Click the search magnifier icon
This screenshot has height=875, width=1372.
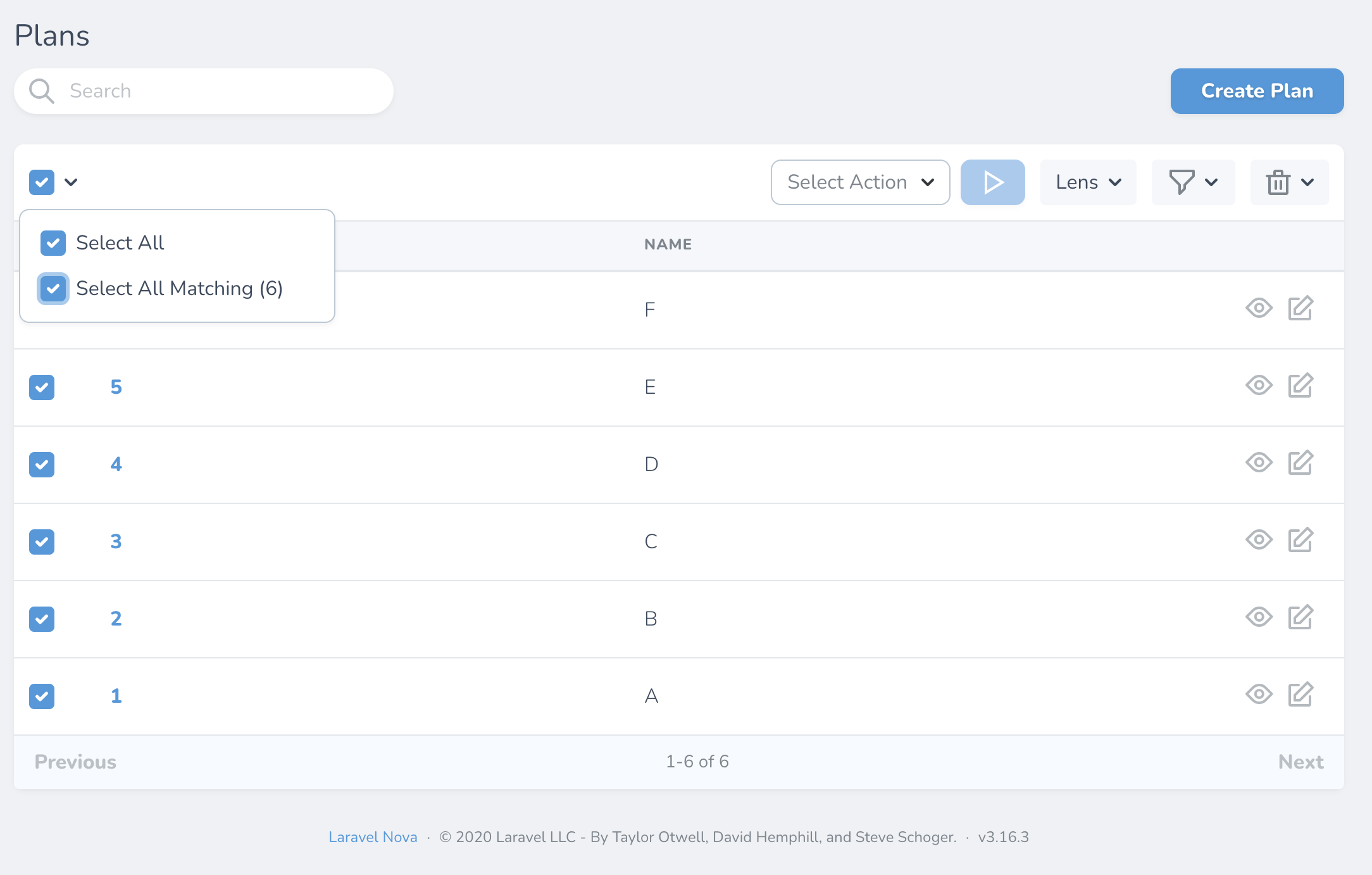41,91
